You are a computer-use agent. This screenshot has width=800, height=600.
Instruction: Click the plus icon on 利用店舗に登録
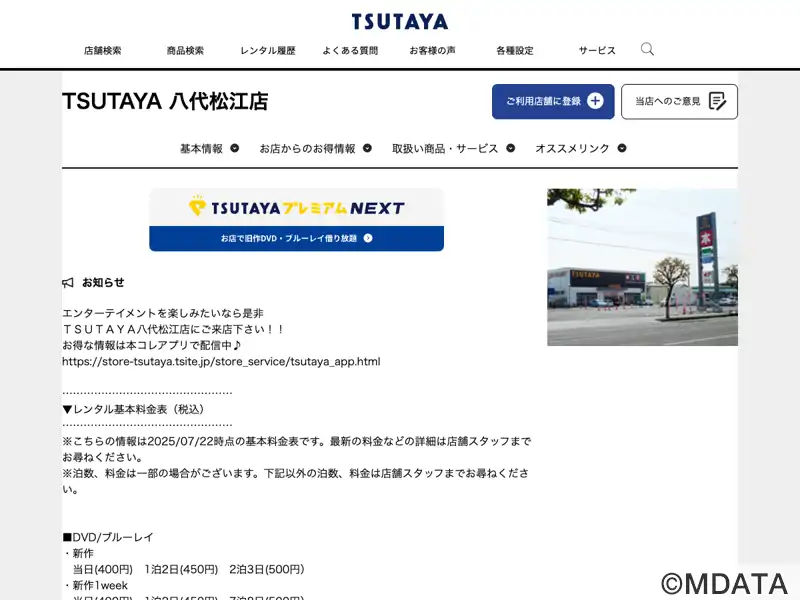tap(595, 101)
